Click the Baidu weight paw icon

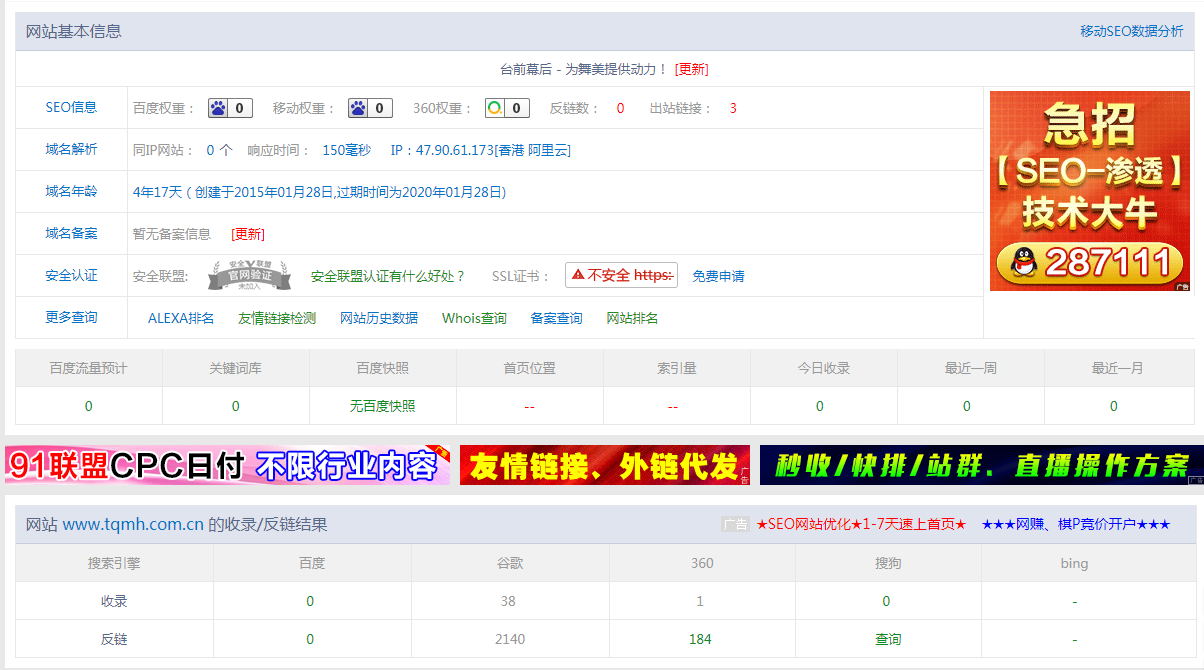coord(219,108)
